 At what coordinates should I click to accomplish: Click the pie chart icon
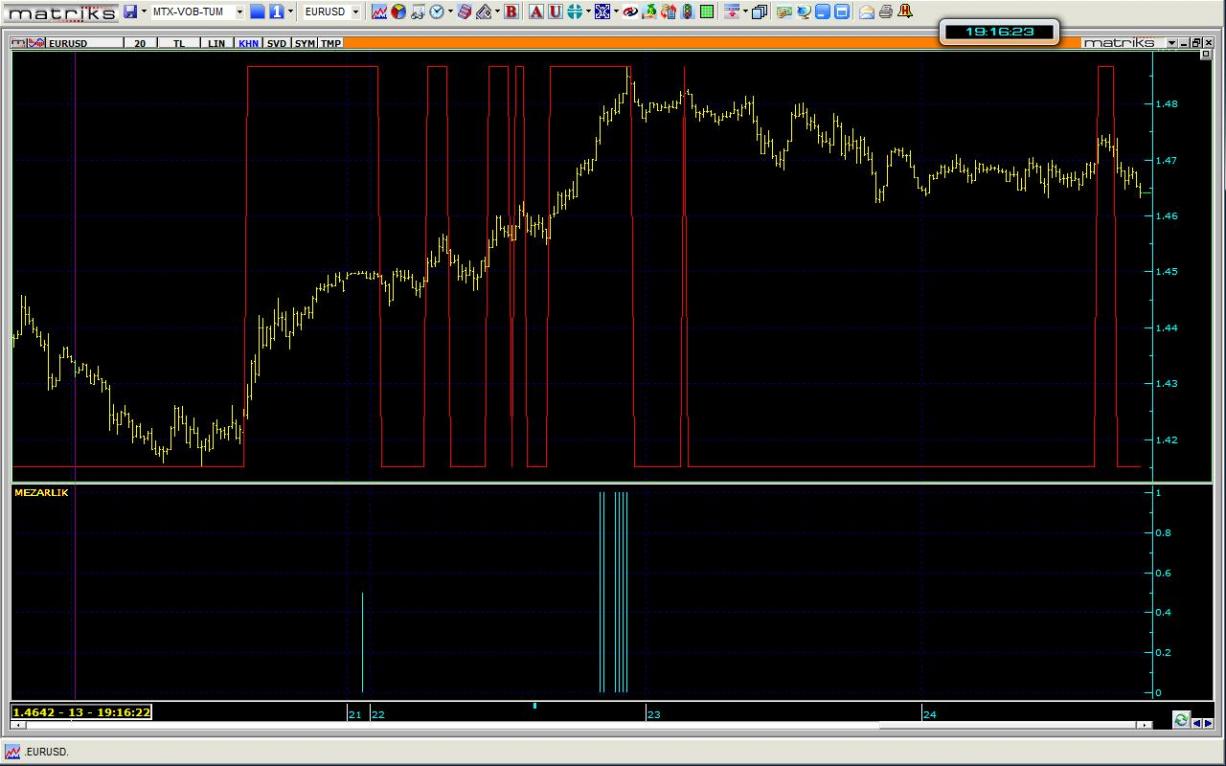point(397,12)
